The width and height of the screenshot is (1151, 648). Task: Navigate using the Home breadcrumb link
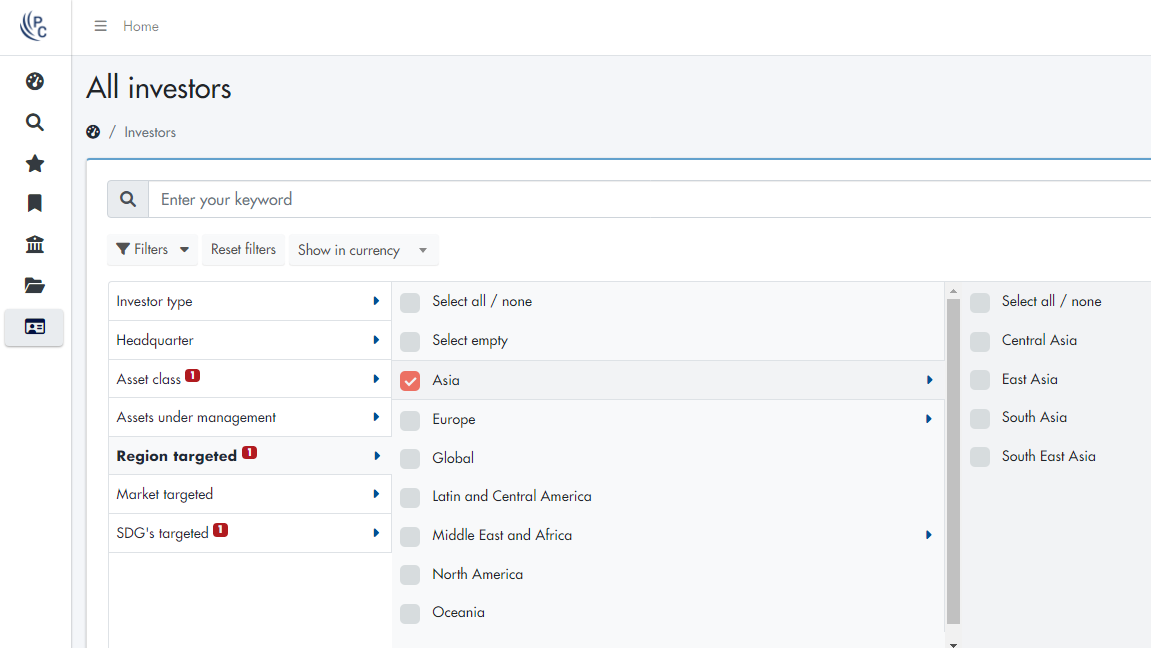click(x=140, y=26)
